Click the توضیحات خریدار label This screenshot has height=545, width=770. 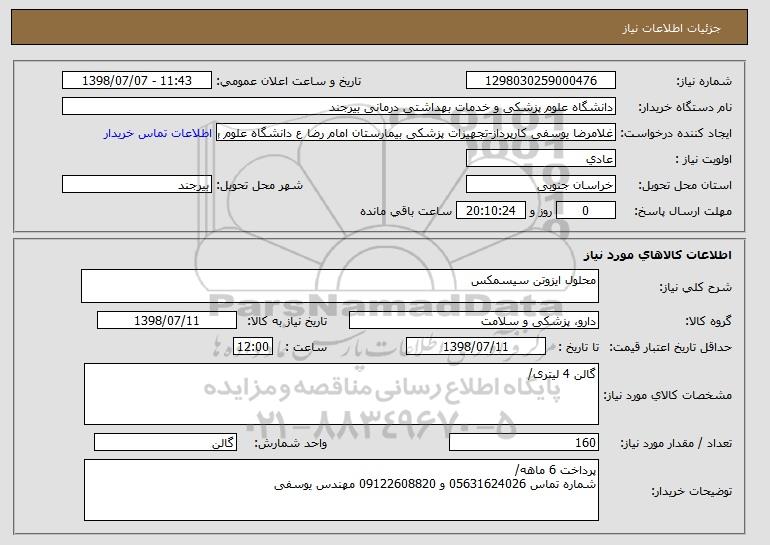[692, 491]
